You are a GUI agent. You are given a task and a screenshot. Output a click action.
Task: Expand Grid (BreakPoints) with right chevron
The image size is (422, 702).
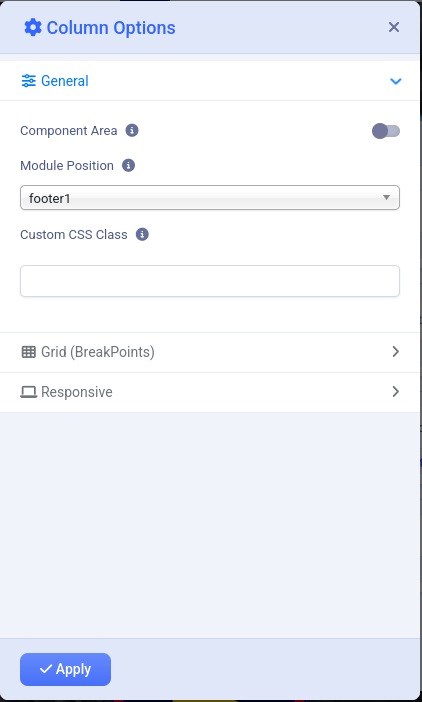coord(396,352)
